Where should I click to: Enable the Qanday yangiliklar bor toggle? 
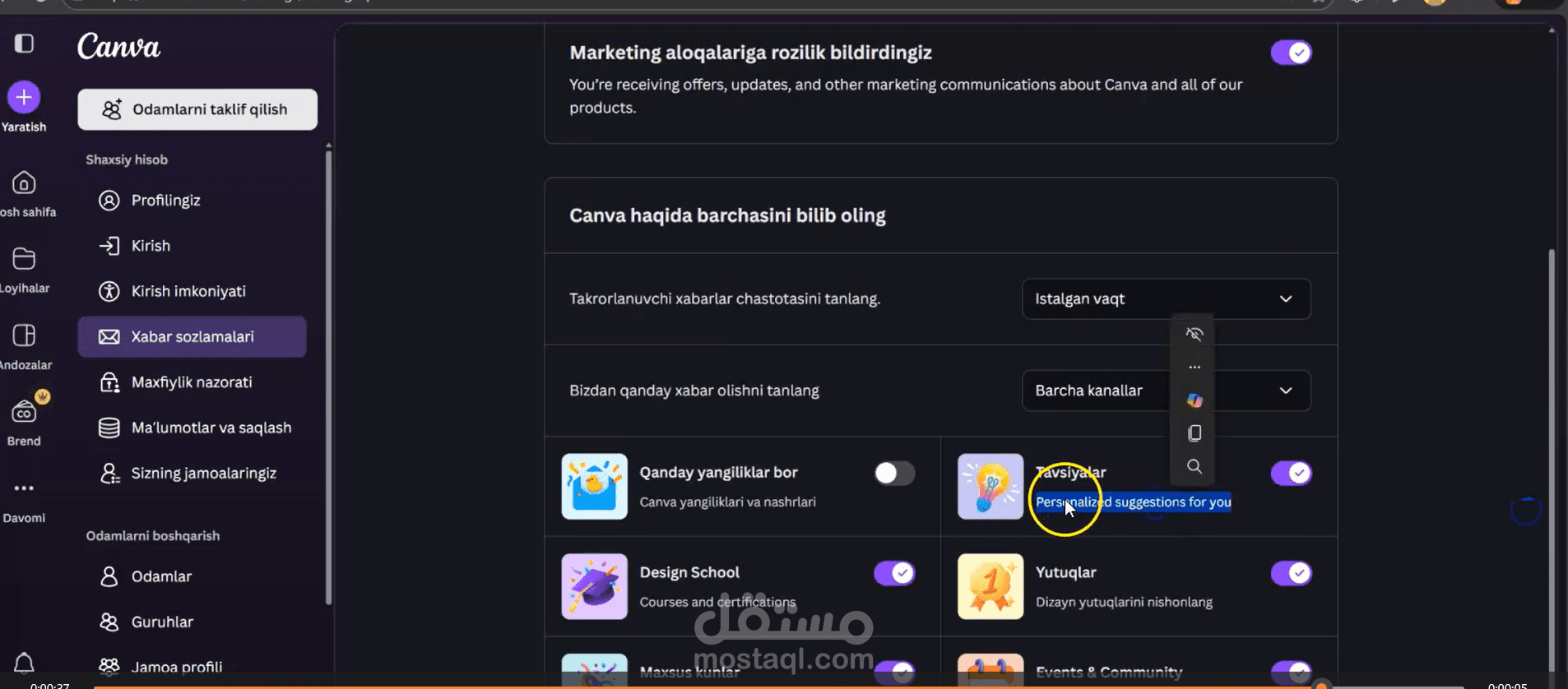click(894, 473)
